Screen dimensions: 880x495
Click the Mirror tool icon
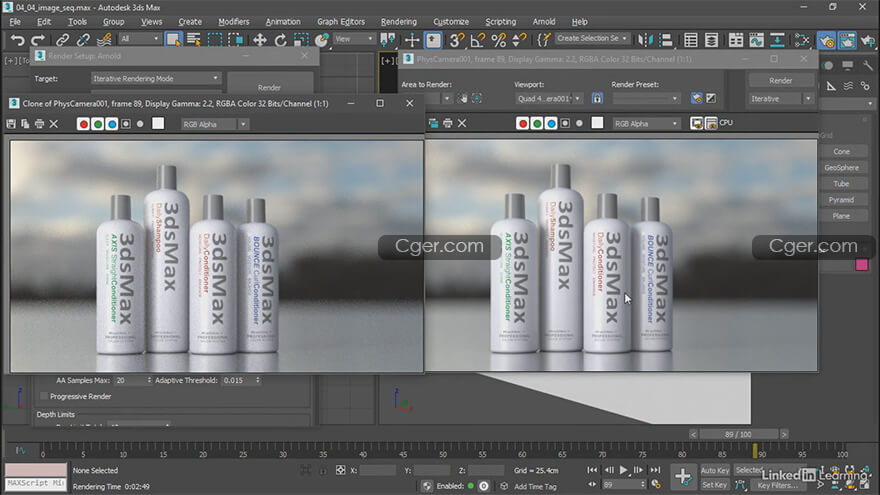tap(645, 40)
